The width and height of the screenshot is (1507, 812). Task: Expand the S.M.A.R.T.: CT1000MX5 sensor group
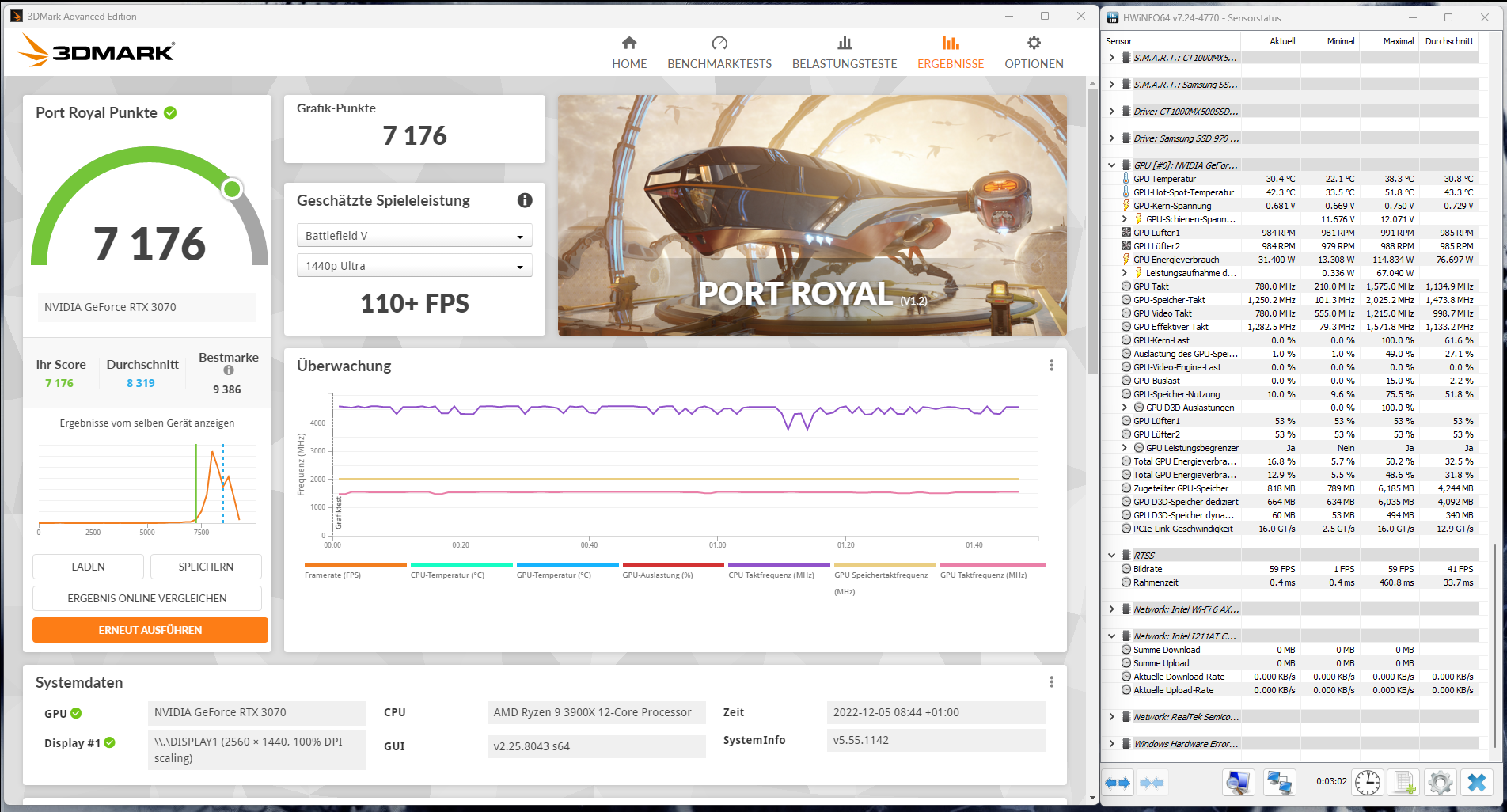tap(1112, 58)
